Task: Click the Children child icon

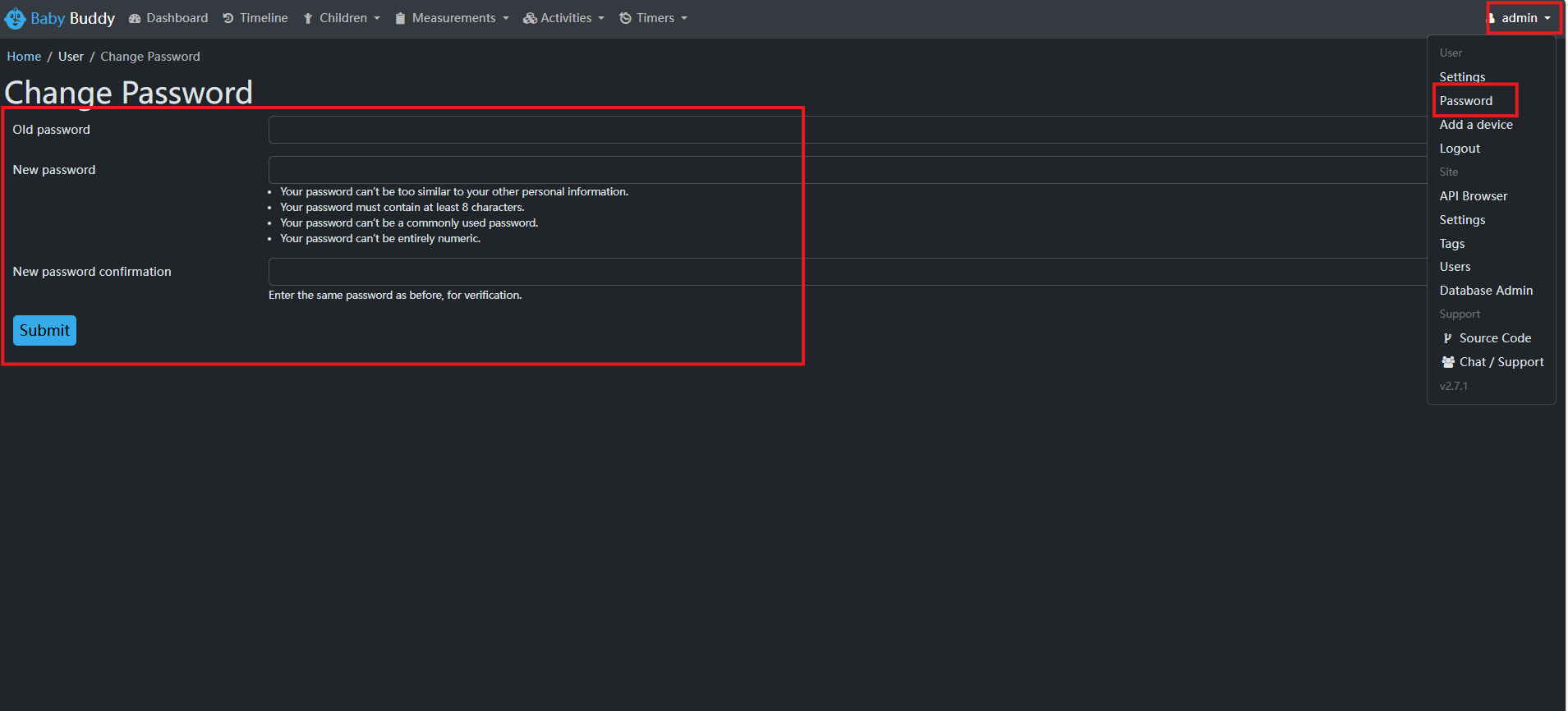Action: pyautogui.click(x=308, y=18)
